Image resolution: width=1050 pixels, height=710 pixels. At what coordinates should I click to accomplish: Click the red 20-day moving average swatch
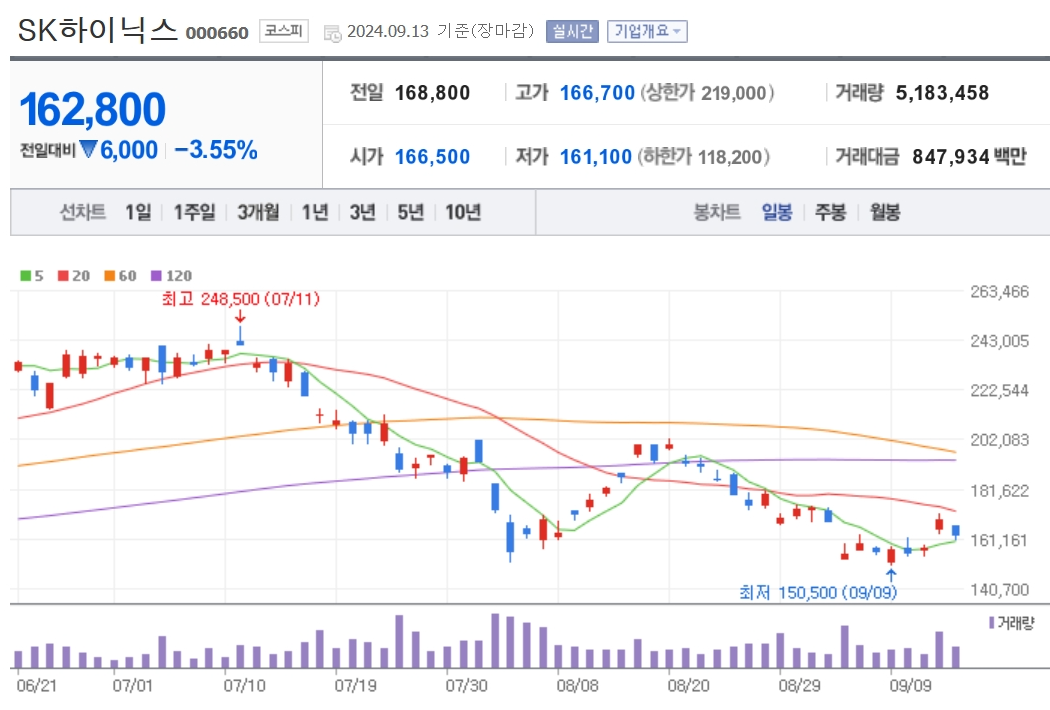(63, 276)
